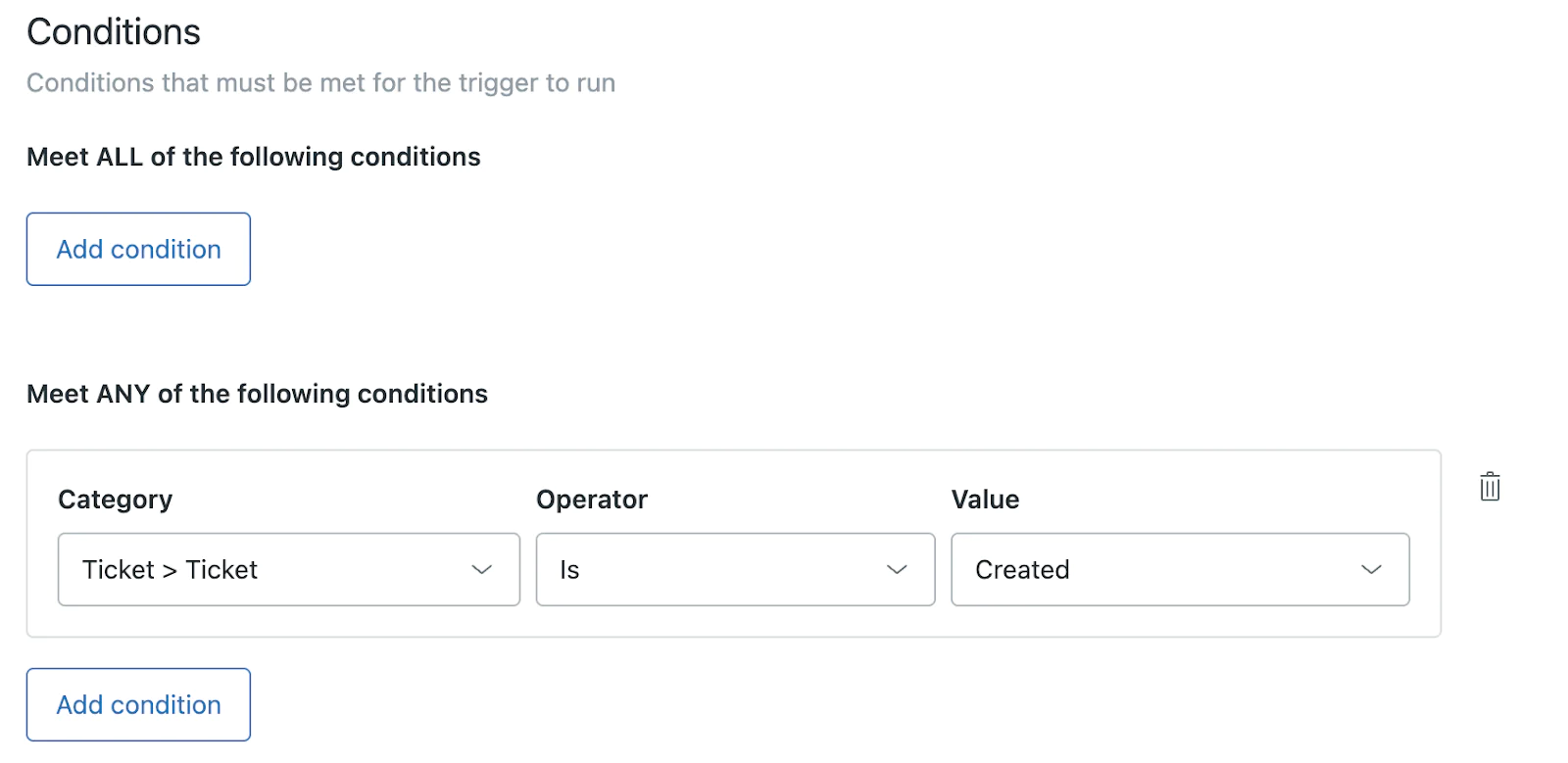This screenshot has width=1568, height=763.
Task: Click the chevron icon on the Operator dropdown
Action: tap(898, 569)
